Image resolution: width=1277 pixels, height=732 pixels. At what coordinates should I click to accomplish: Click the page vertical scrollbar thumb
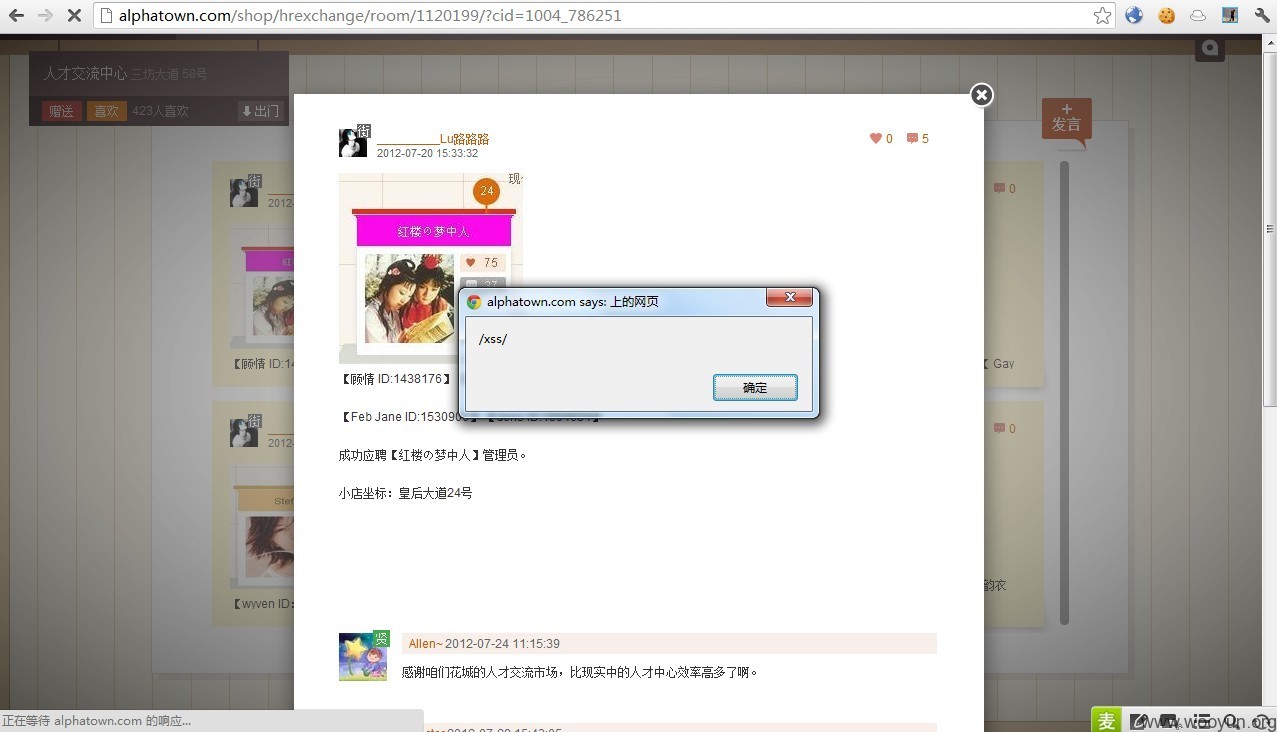[1269, 230]
